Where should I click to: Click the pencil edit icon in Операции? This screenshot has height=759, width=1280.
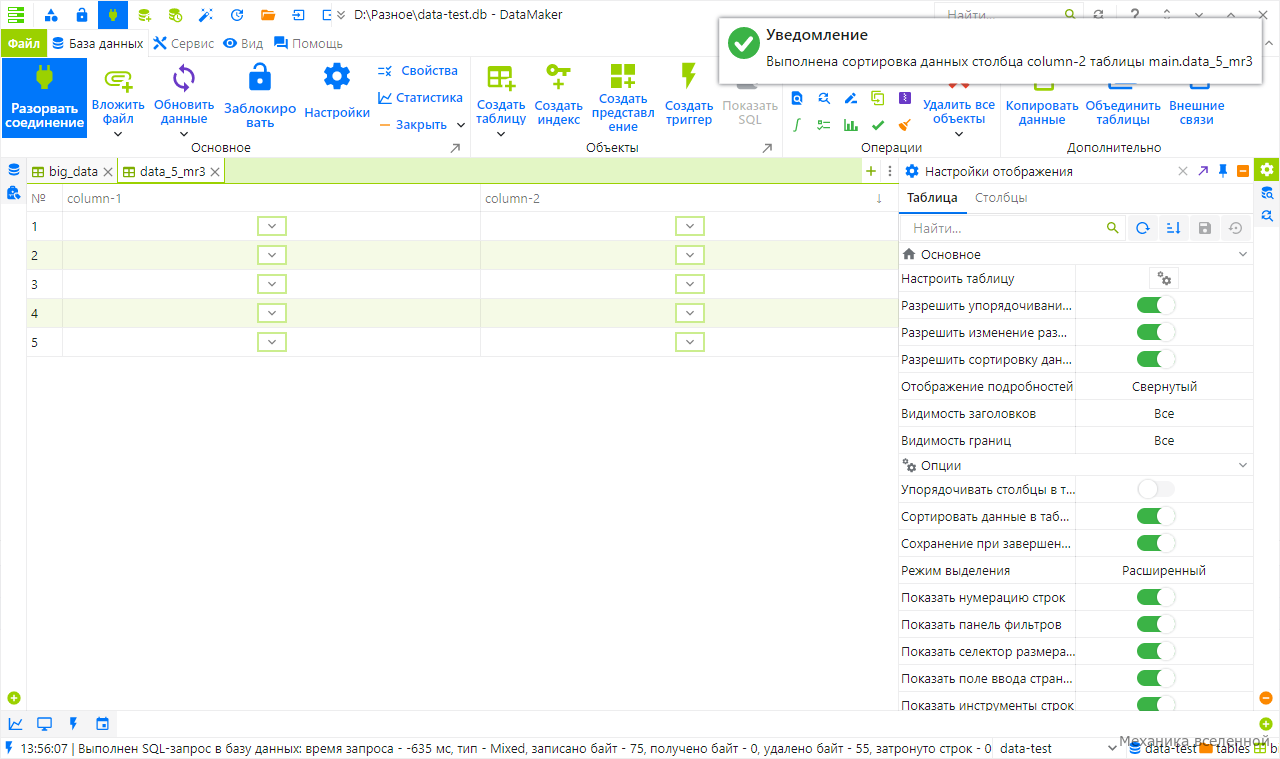[850, 98]
